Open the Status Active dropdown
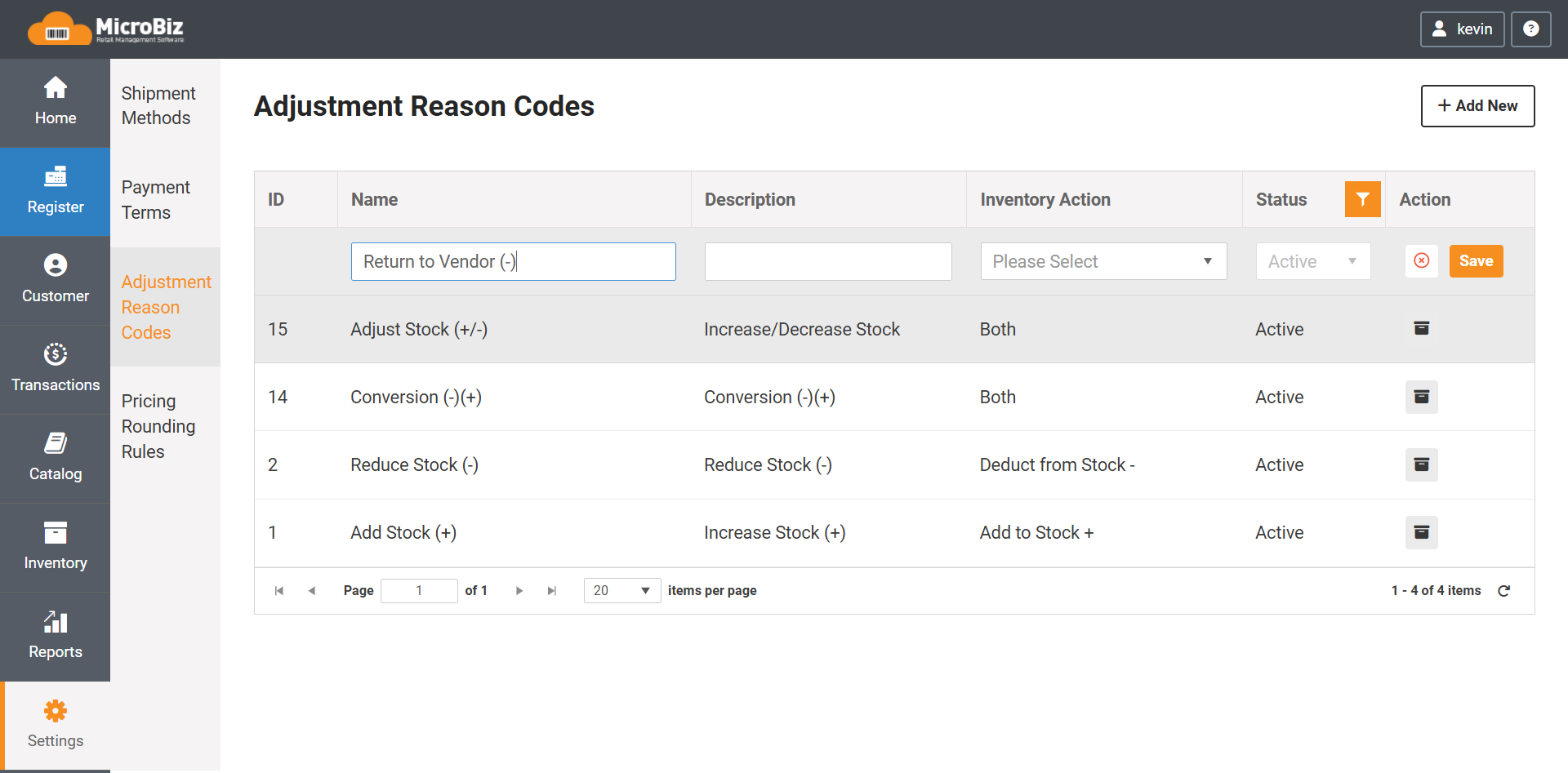The width and height of the screenshot is (1568, 773). point(1313,261)
